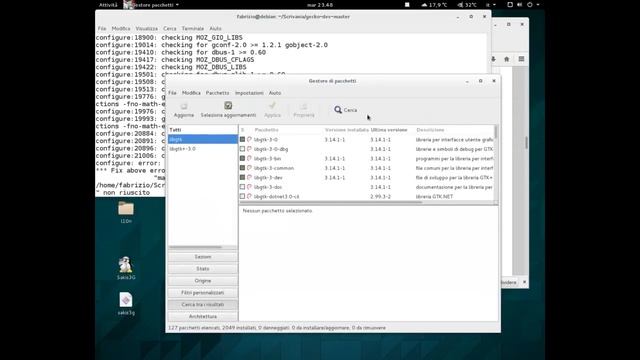This screenshot has height=360, width=640.
Task: Select libgtk+-3.0 in the filter list
Action: (203, 149)
